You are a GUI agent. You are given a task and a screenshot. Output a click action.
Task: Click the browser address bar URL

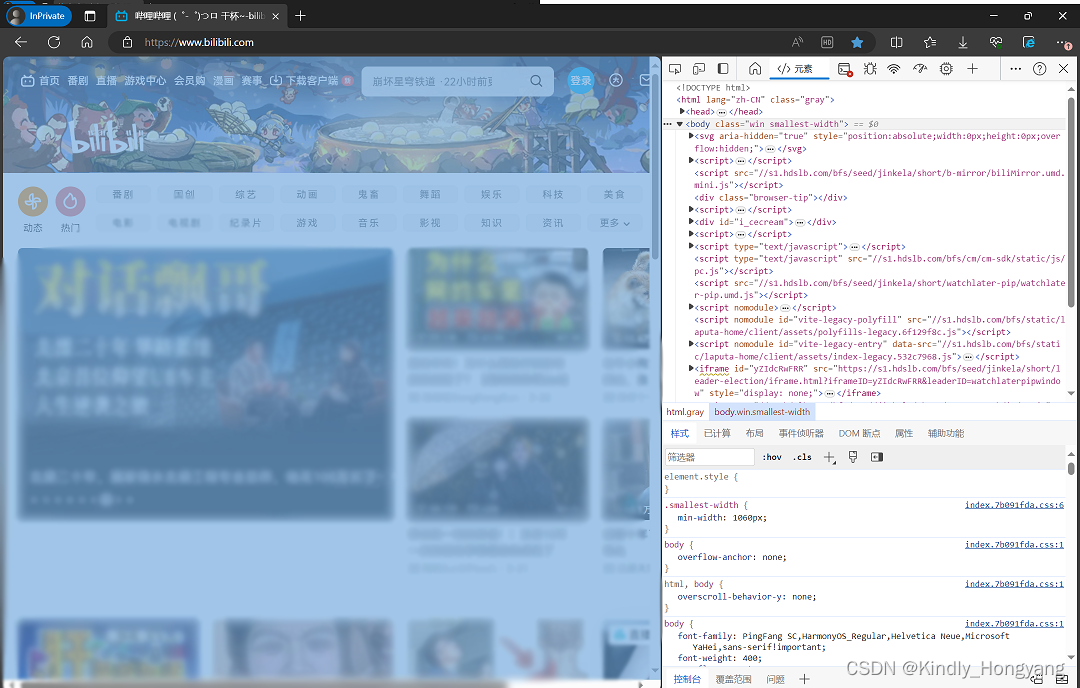pyautogui.click(x=199, y=42)
